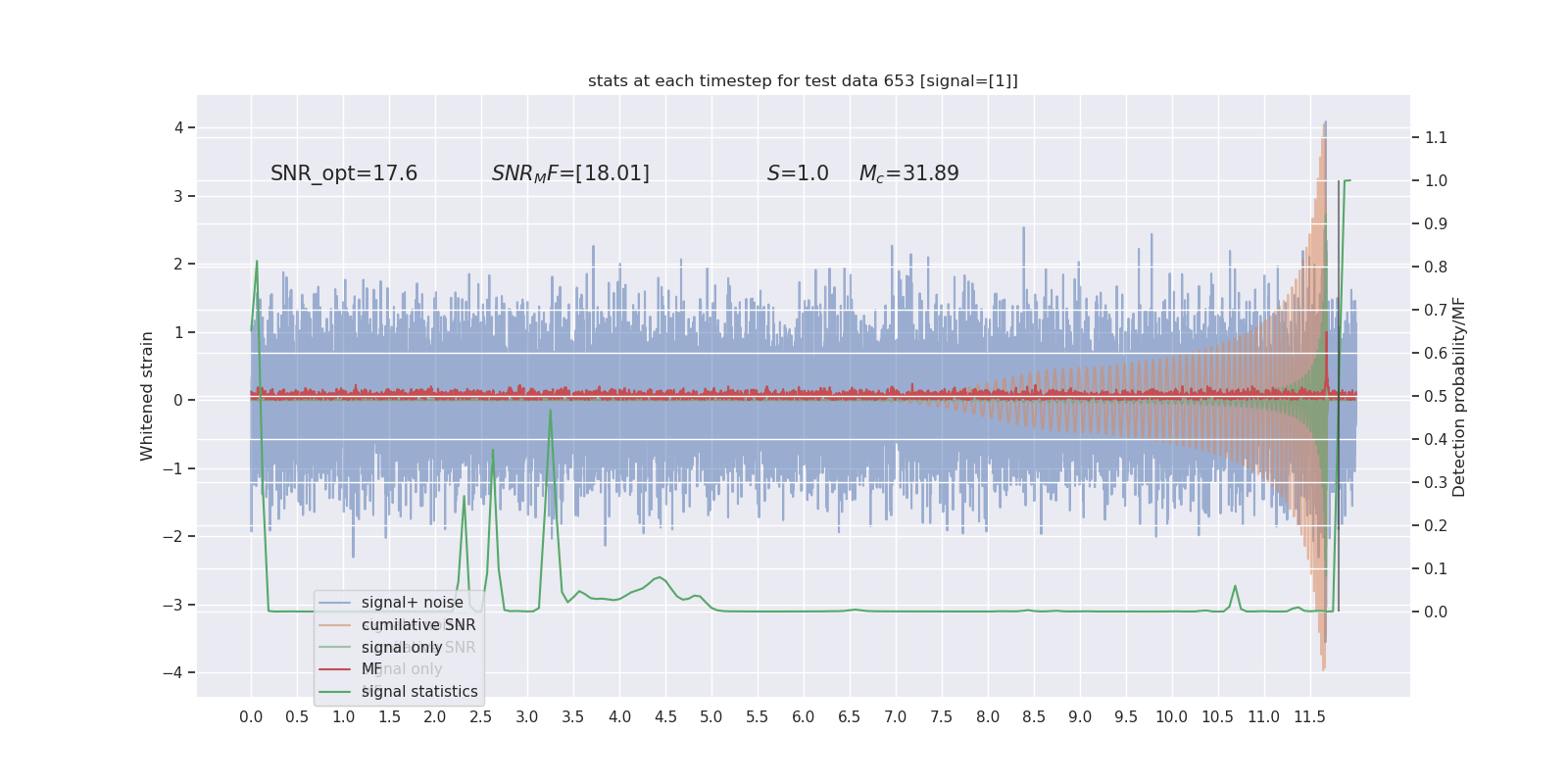Viewport: 1568px width, 784px height.
Task: Click right axis tick label 0.2
Action: point(1436,526)
